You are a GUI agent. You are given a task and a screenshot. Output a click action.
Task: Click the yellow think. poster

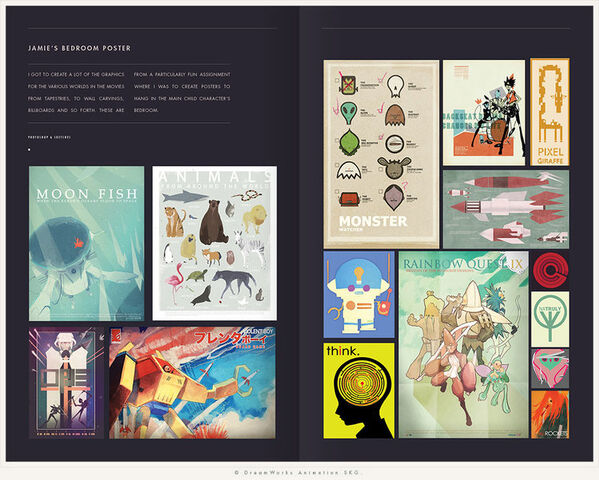click(359, 391)
